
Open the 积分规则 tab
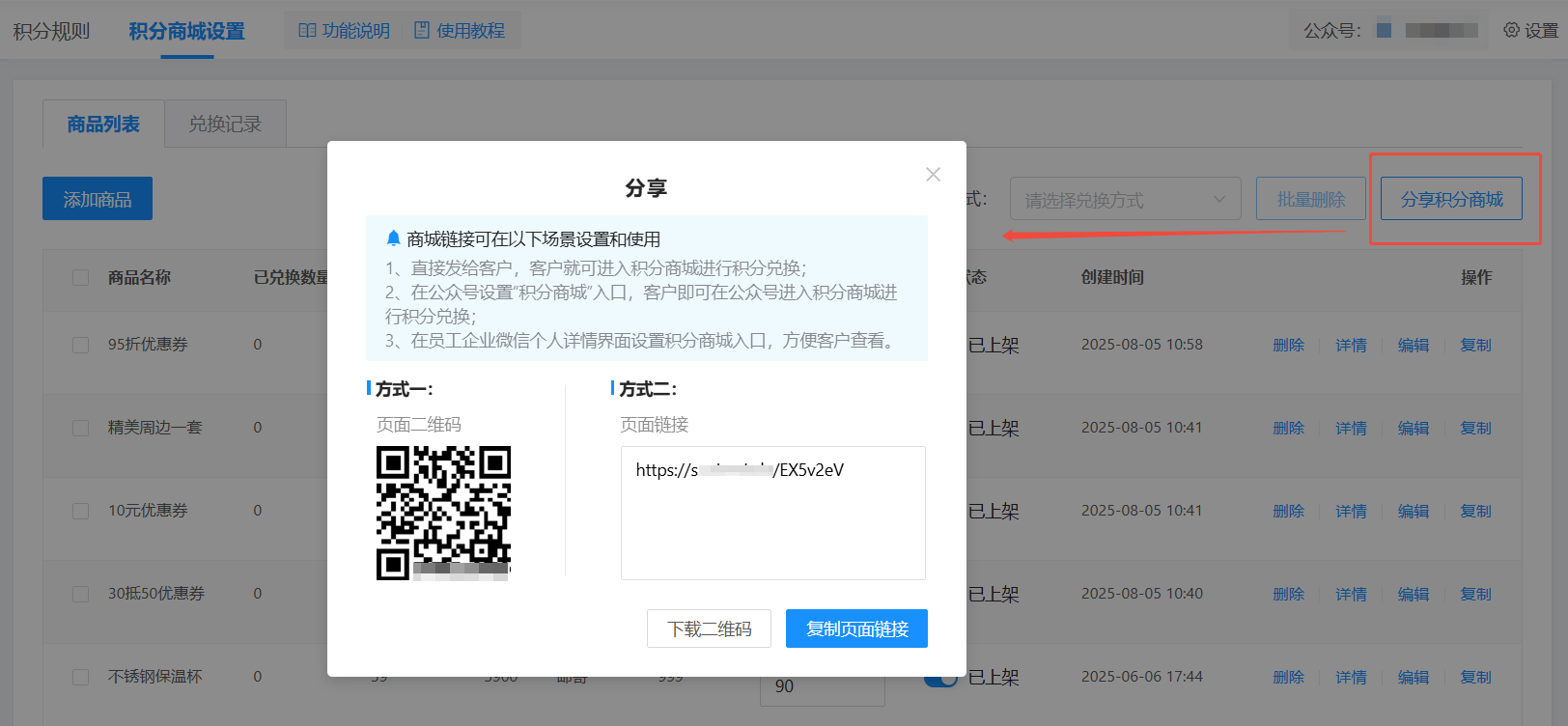[51, 31]
